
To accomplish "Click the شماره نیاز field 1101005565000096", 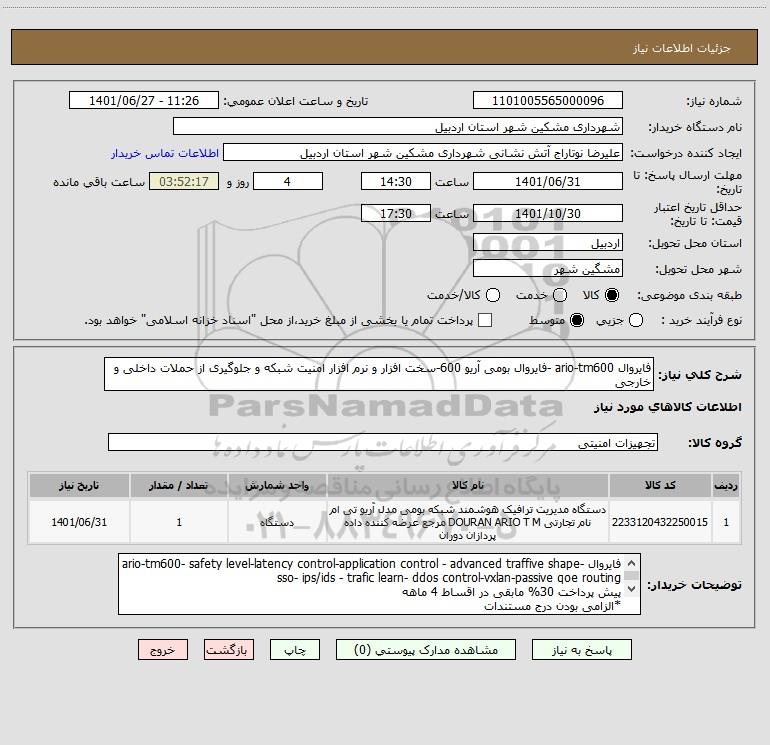I will click(x=548, y=101).
